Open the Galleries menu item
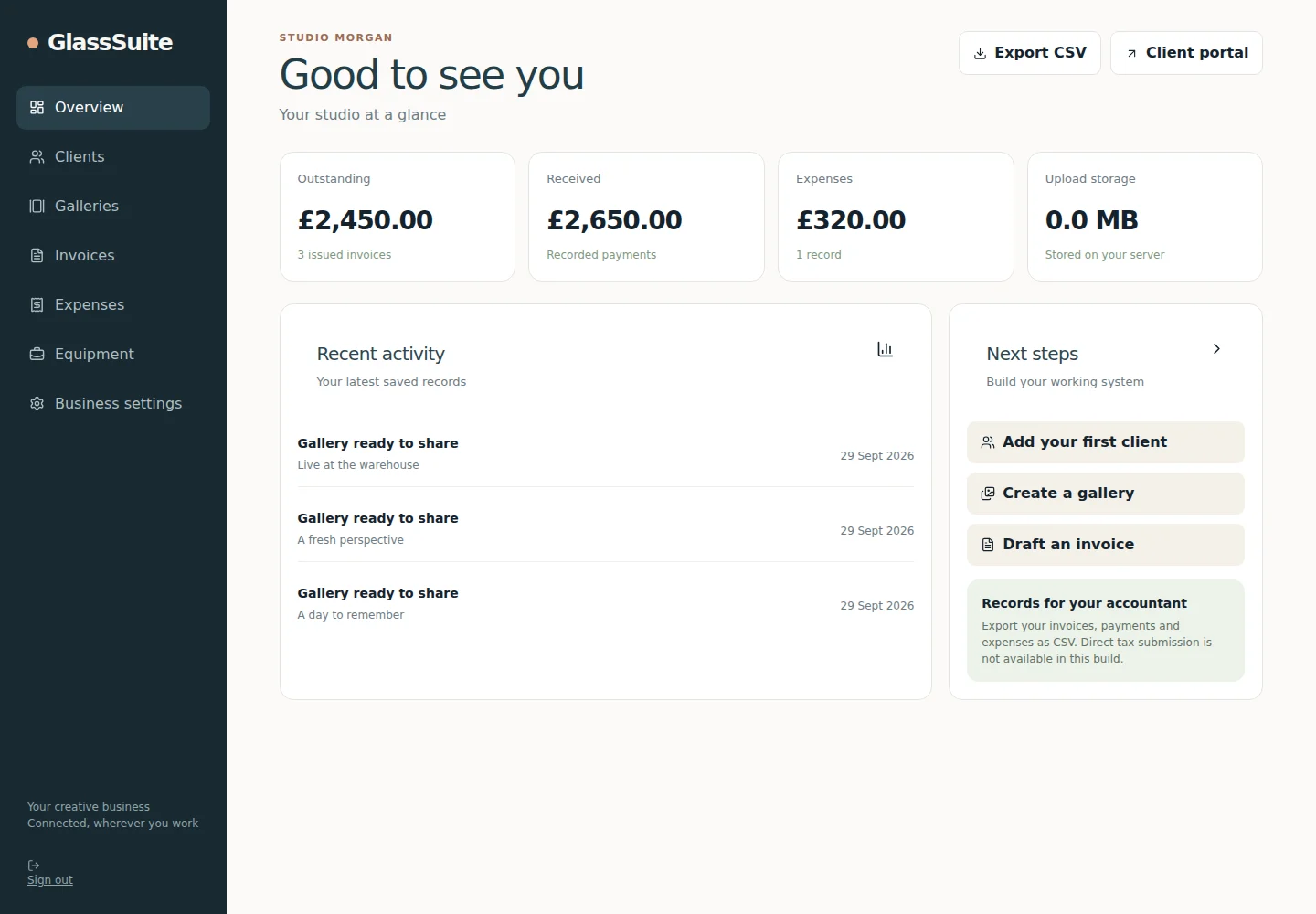Image resolution: width=1316 pixels, height=914 pixels. (x=113, y=207)
